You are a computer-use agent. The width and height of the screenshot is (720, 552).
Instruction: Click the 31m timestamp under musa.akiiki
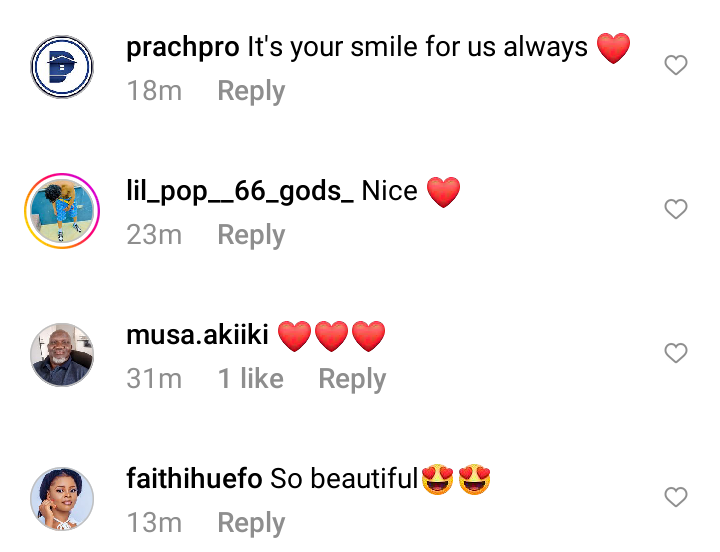(x=154, y=378)
